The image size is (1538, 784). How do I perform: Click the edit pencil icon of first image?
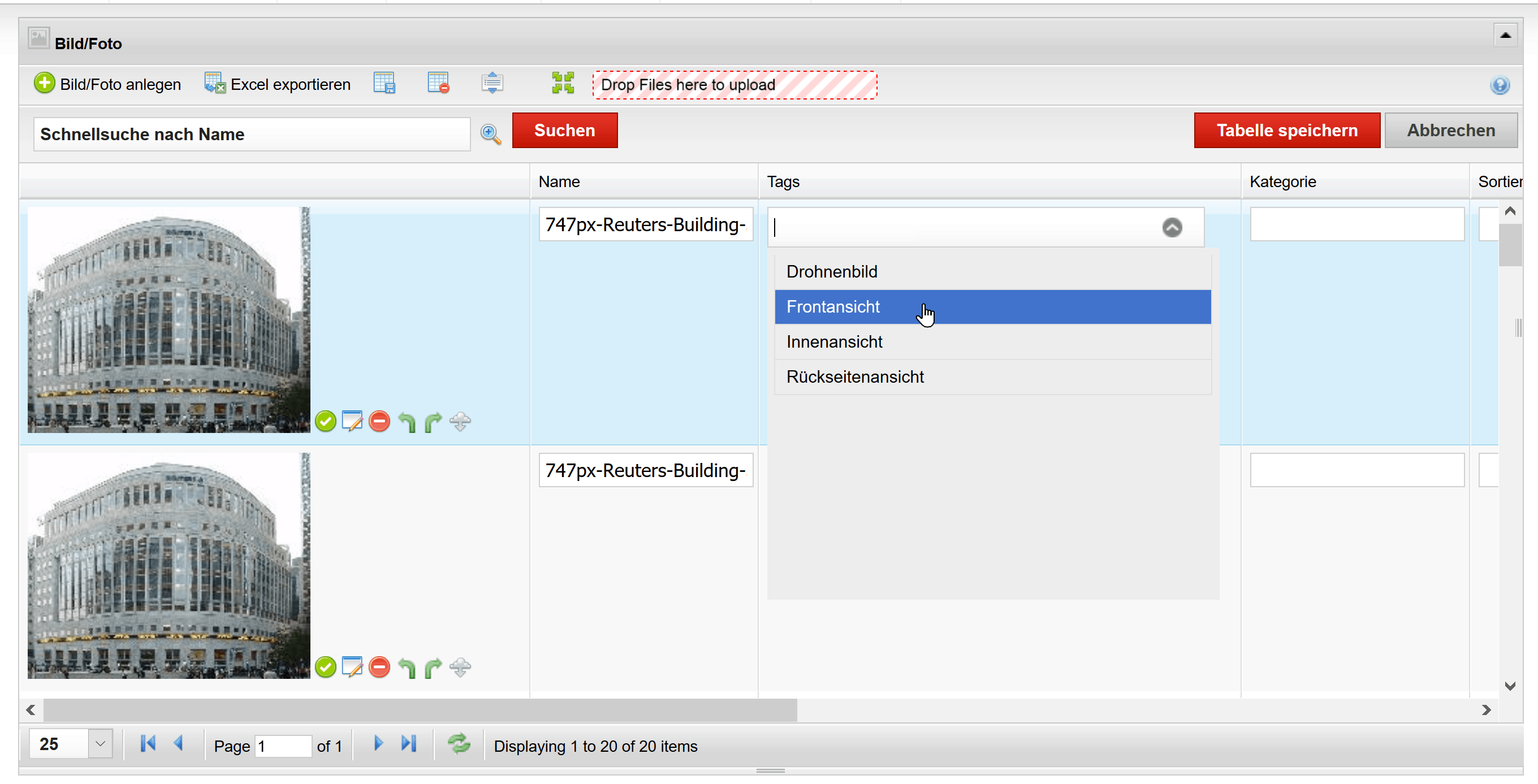click(x=352, y=421)
